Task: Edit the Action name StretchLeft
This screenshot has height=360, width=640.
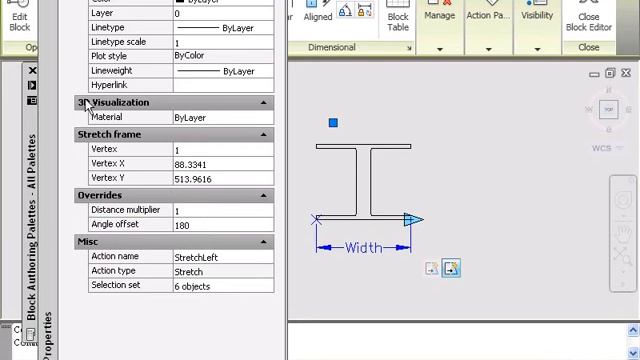Action: pyautogui.click(x=223, y=257)
